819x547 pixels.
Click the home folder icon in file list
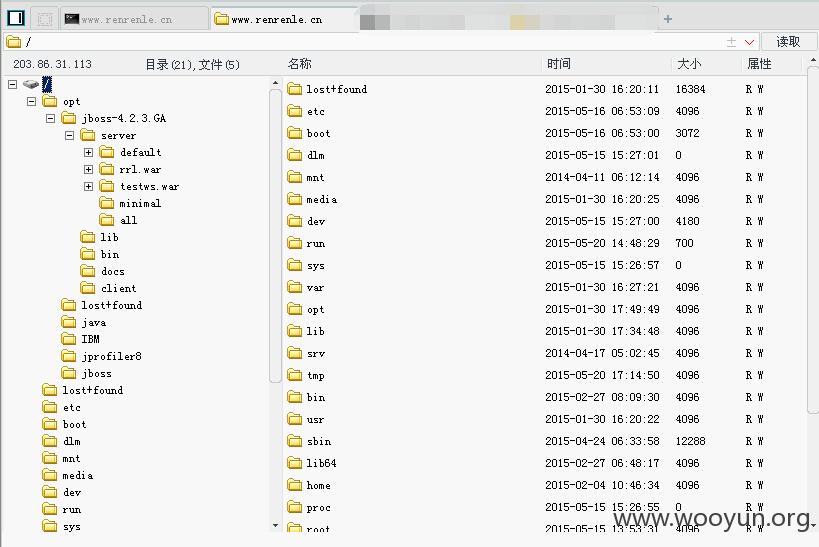[x=295, y=485]
